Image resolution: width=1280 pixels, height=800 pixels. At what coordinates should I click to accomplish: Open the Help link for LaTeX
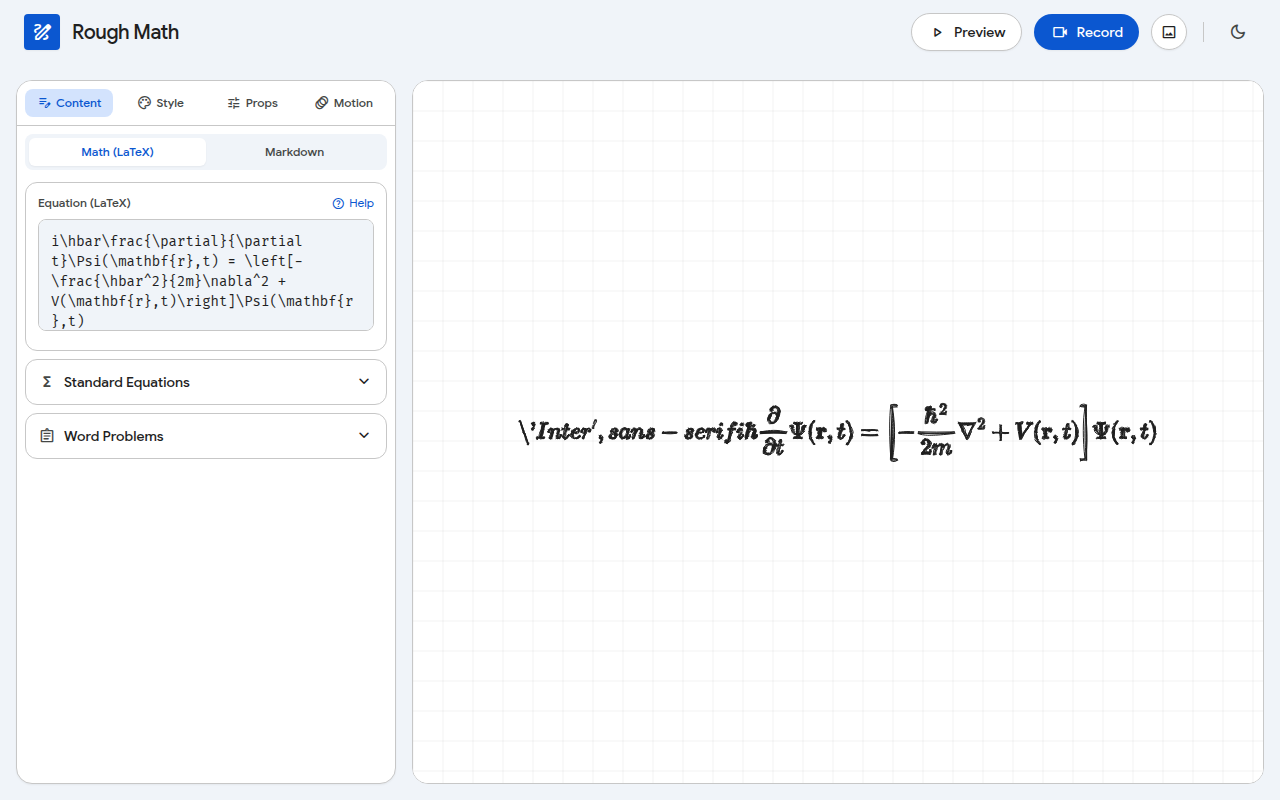point(353,203)
